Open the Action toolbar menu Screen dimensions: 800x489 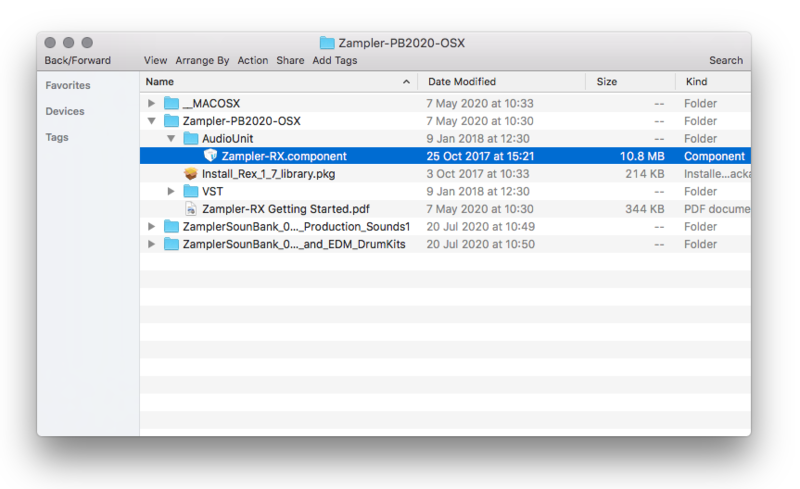click(253, 60)
